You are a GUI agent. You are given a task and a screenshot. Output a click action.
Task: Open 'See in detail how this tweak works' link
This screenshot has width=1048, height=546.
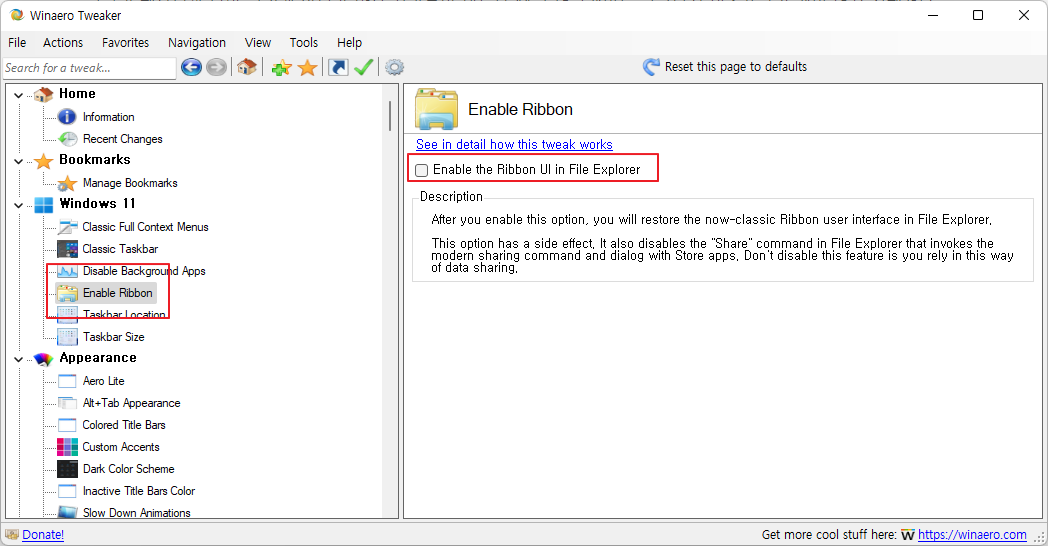[514, 144]
